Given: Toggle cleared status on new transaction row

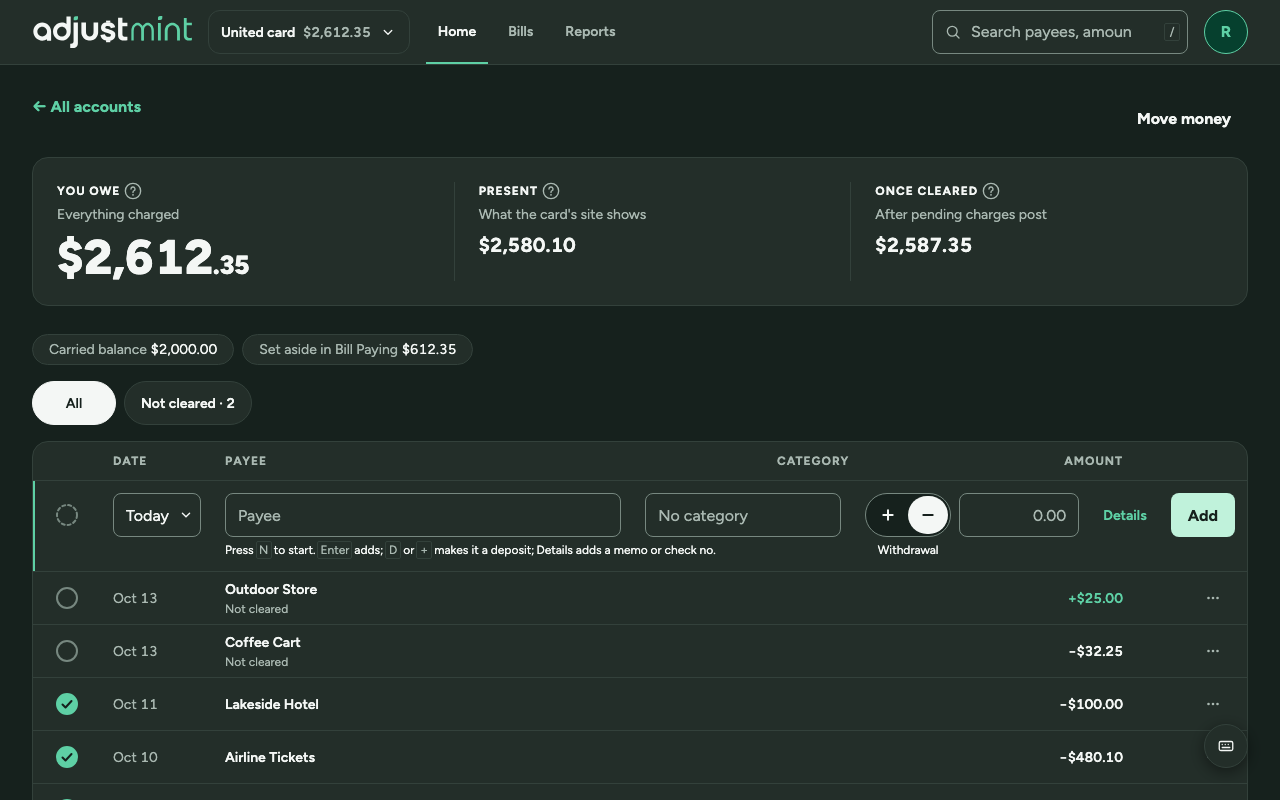Looking at the screenshot, I should coord(67,515).
